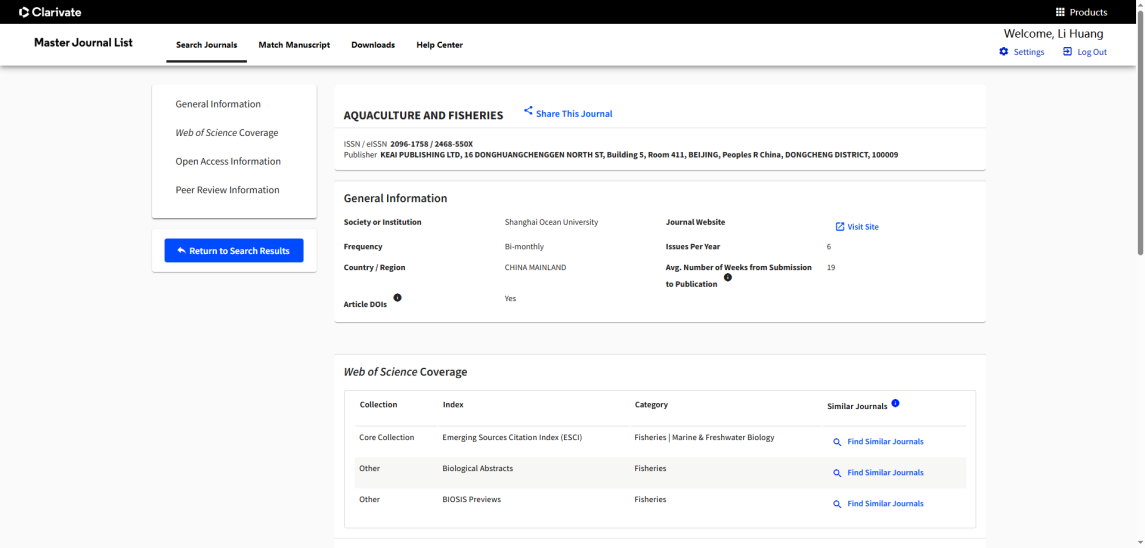Click info icon beside Avg. Number of Weeks
Viewport: 1145px width, 548px height.
click(x=728, y=278)
